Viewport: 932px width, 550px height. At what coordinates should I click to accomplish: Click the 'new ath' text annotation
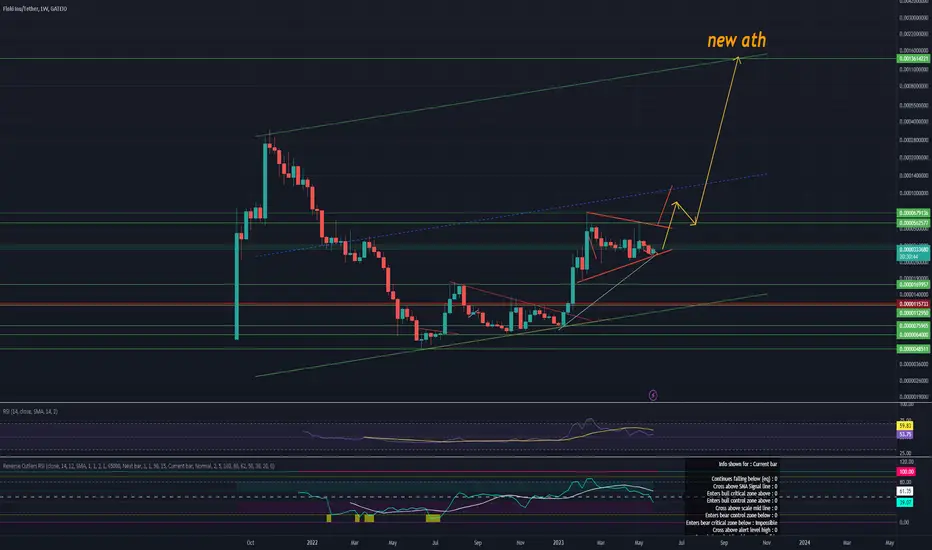(736, 40)
